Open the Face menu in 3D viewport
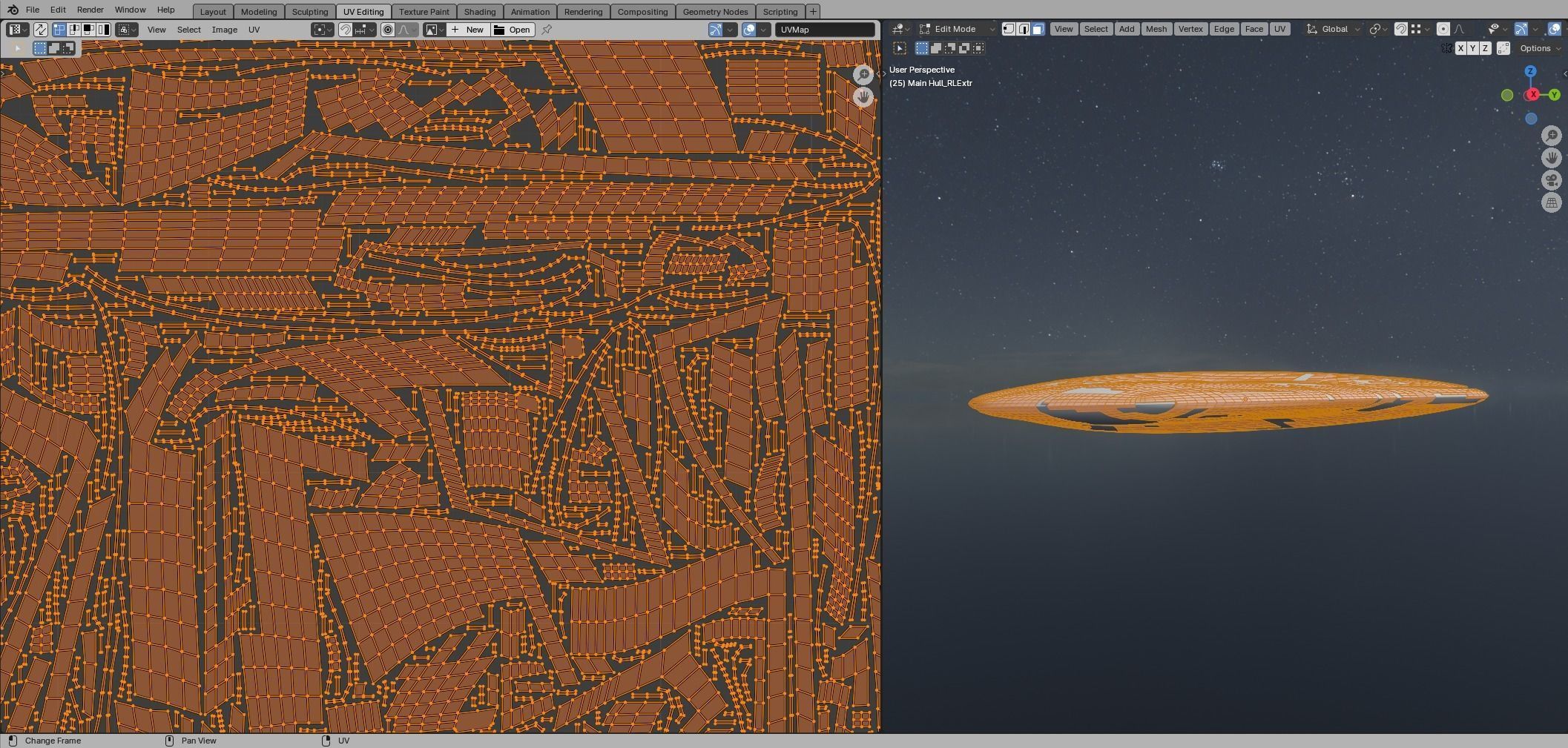Screen dimensions: 1568x748 tap(1254, 29)
